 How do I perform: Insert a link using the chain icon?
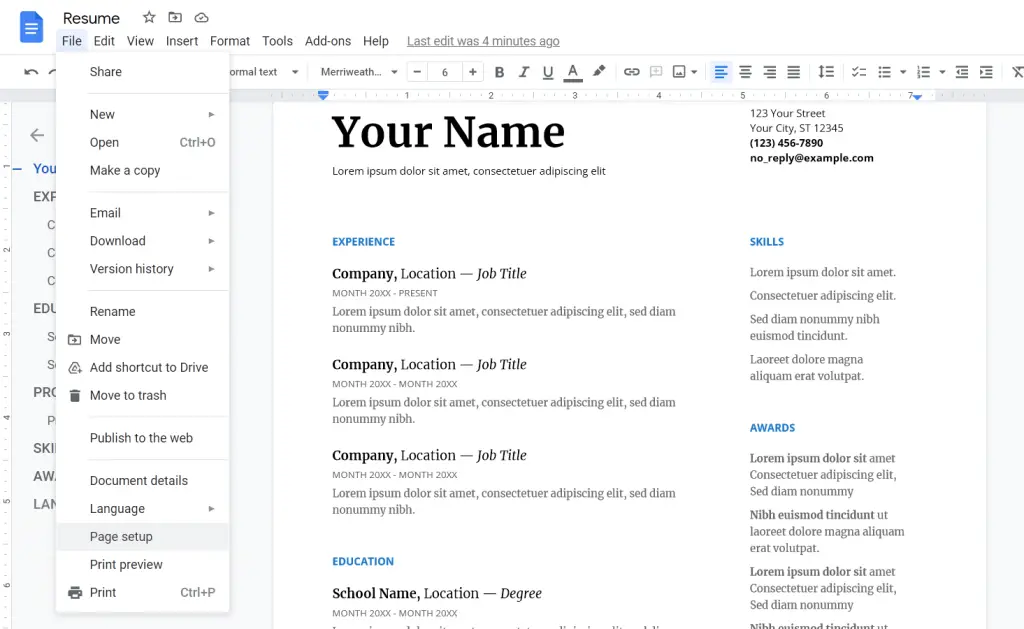[x=632, y=72]
